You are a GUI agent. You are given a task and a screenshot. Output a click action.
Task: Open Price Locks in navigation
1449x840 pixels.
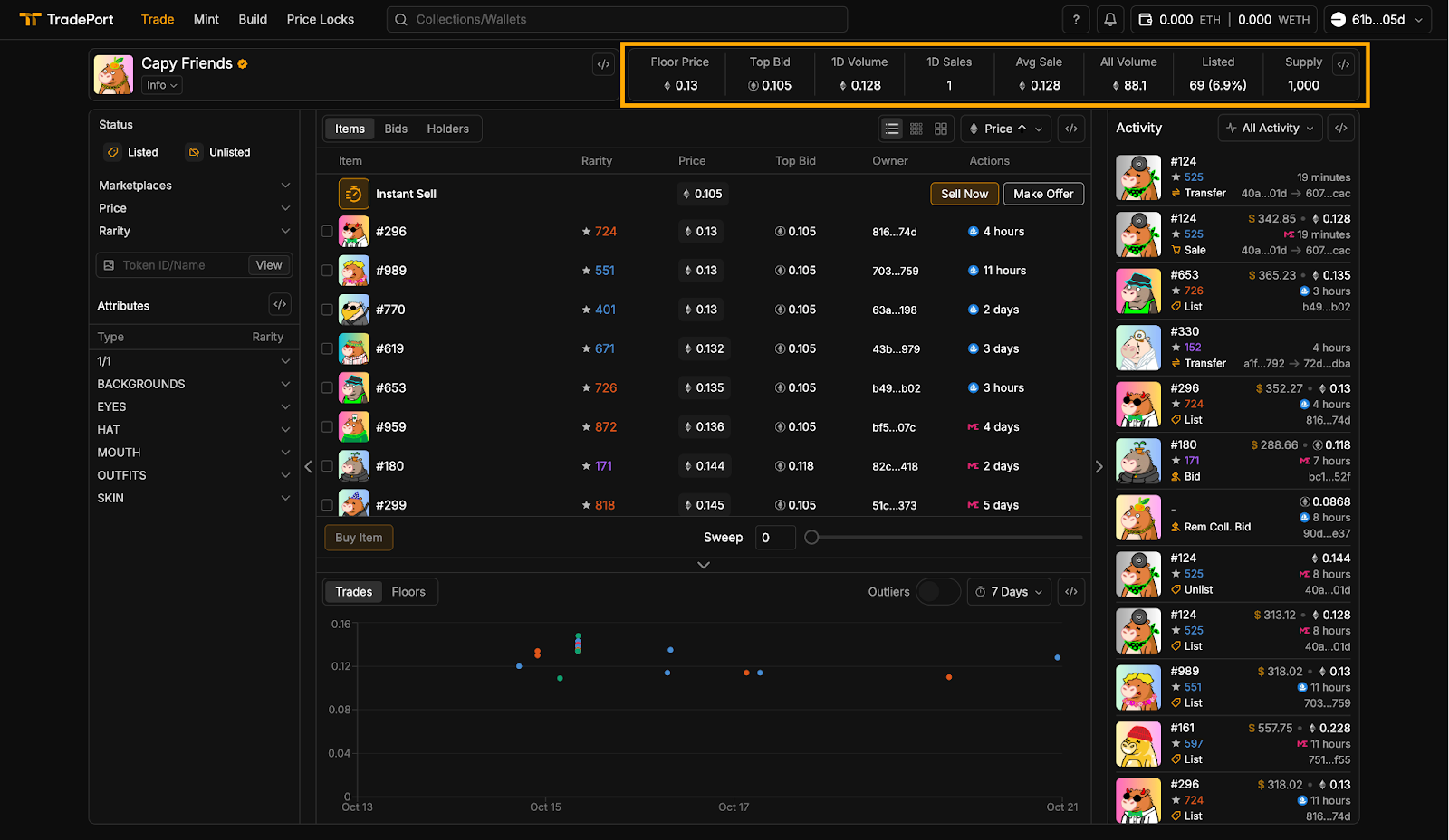coord(321,19)
